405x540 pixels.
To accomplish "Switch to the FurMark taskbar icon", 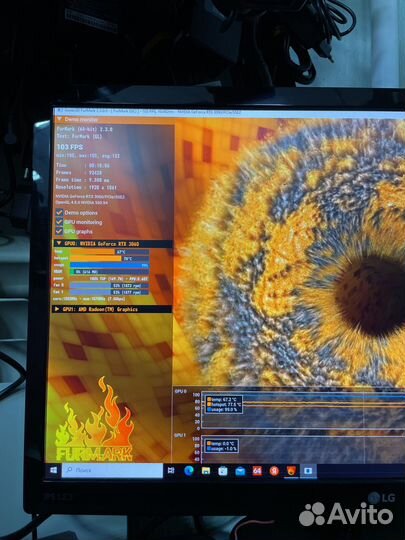I will [291, 471].
